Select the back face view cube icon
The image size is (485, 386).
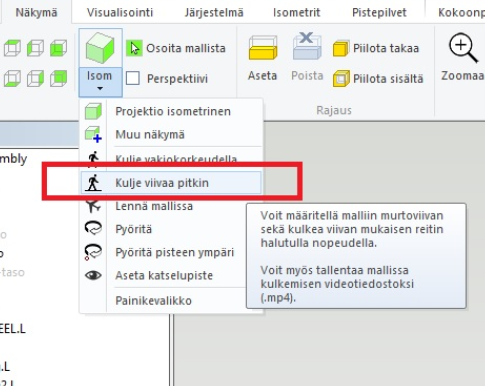[x=58, y=79]
